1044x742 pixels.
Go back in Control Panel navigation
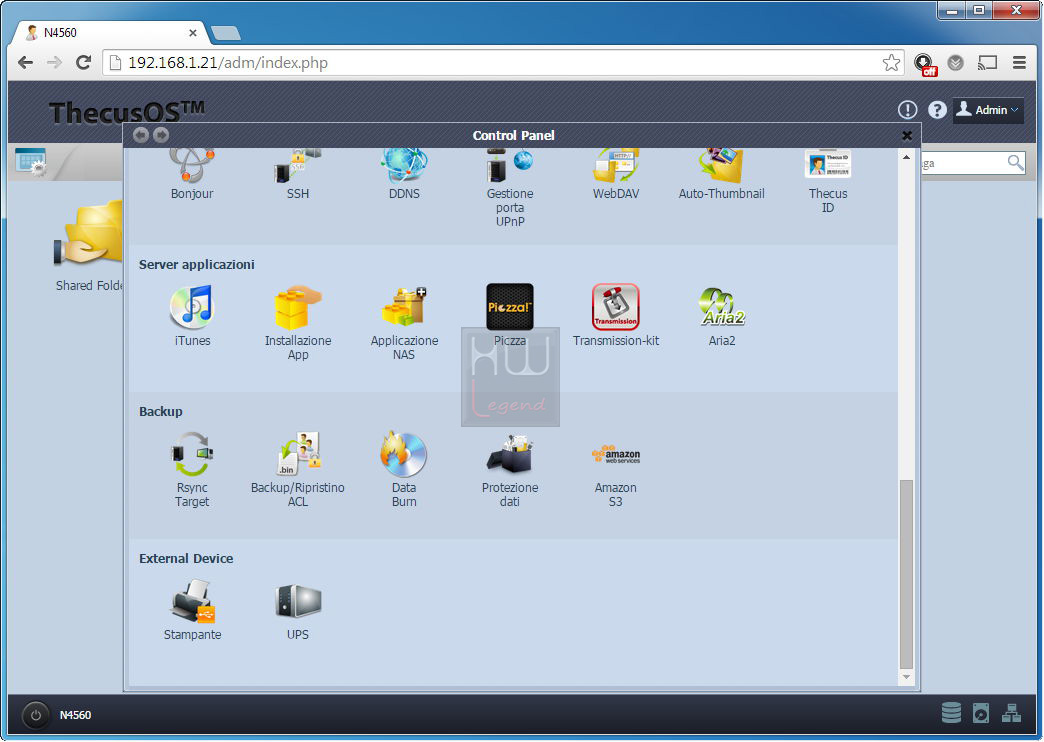140,135
